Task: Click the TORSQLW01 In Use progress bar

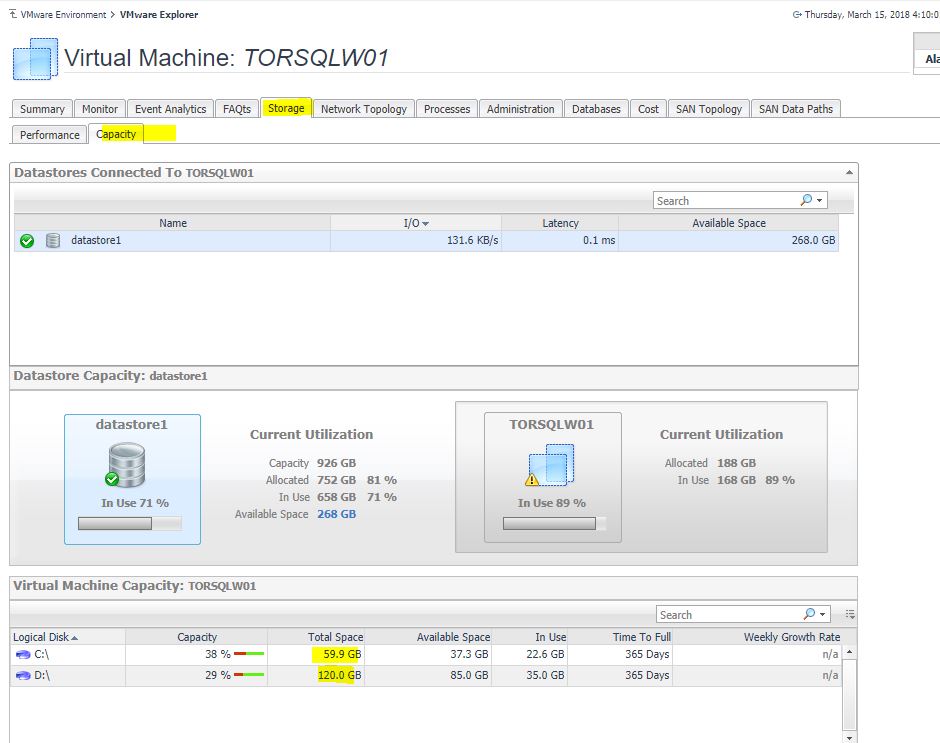Action: [555, 524]
